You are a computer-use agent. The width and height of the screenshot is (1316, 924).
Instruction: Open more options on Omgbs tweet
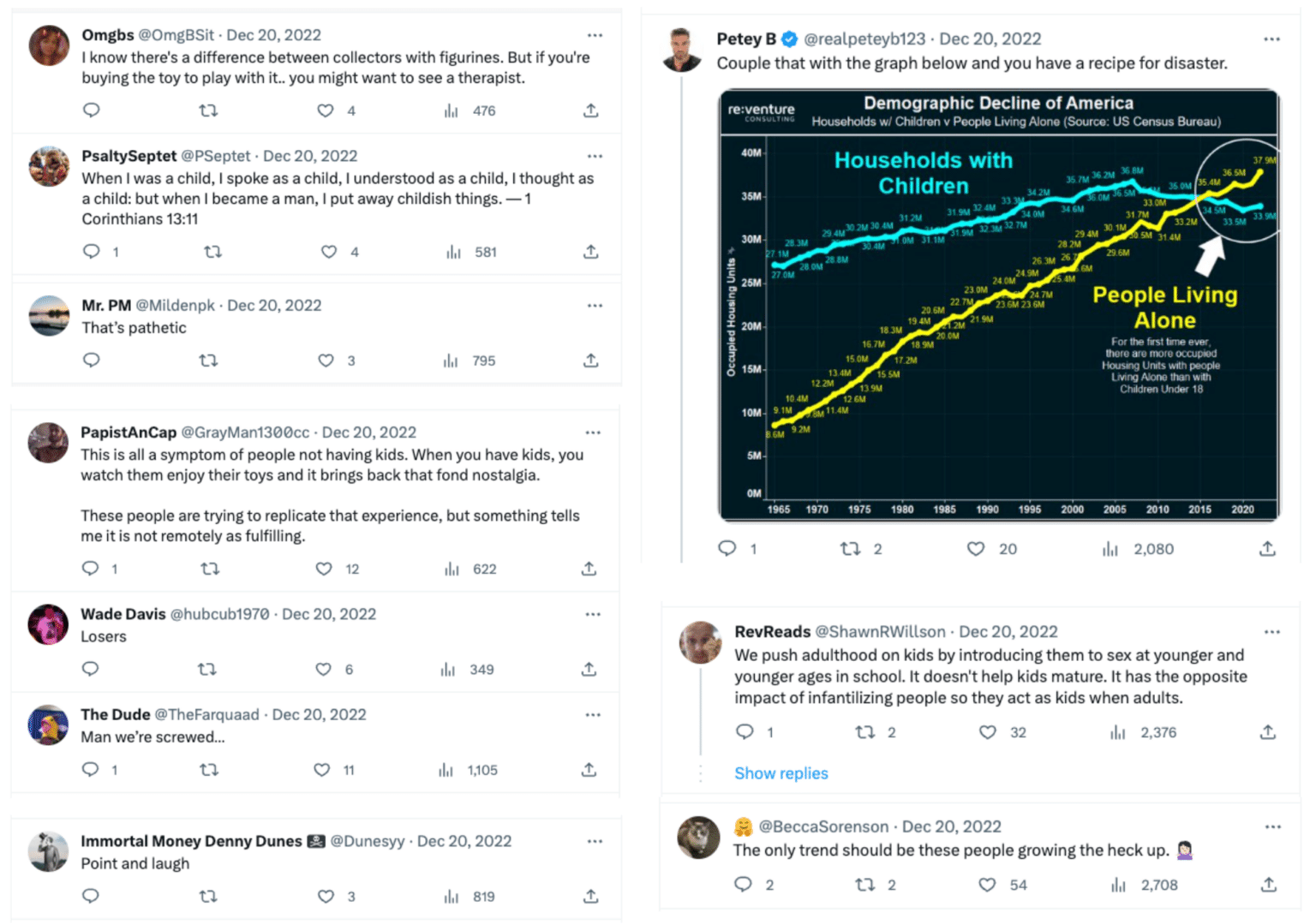(595, 35)
